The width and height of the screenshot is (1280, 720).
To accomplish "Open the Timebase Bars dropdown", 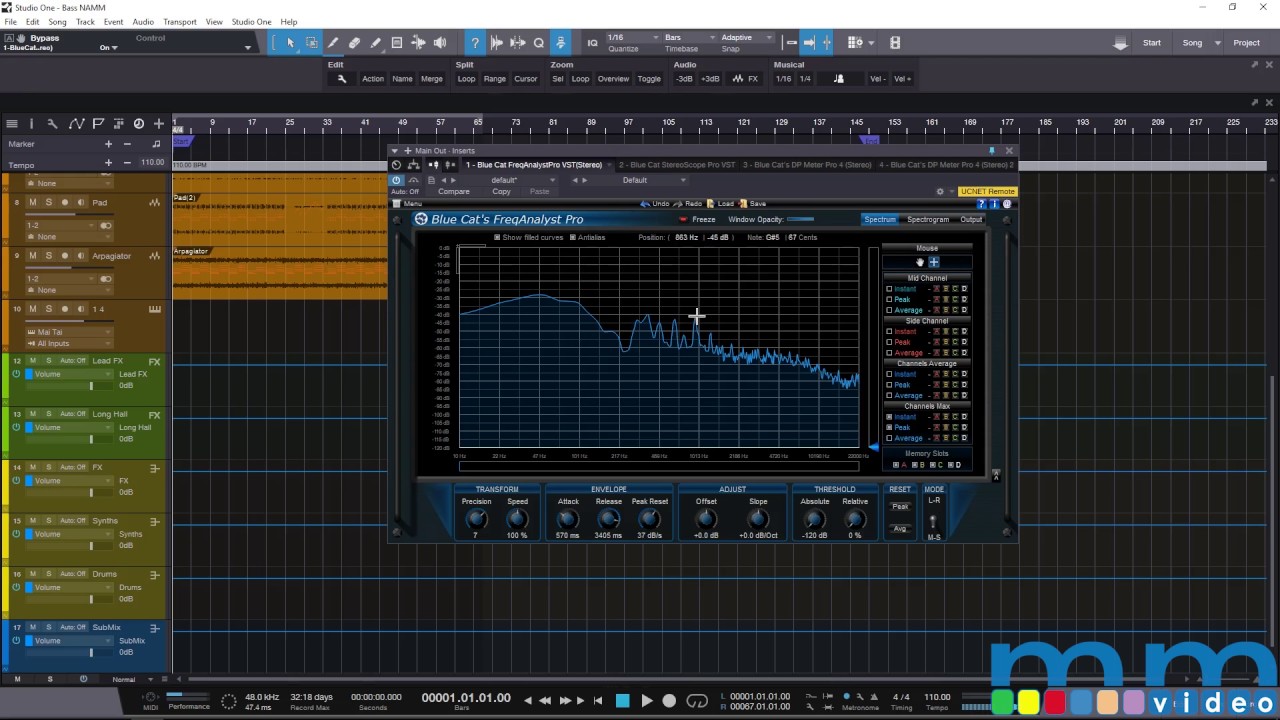I will (687, 37).
